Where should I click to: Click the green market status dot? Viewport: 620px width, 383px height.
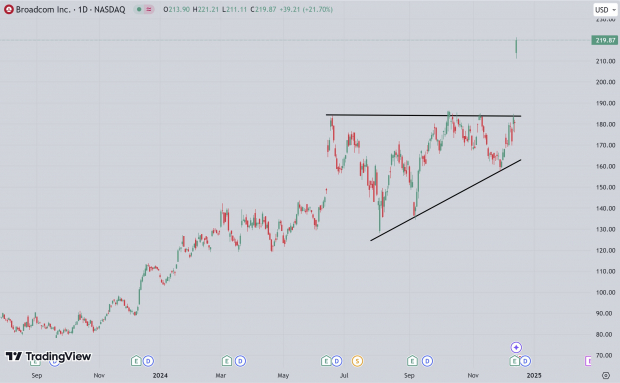[139, 9]
